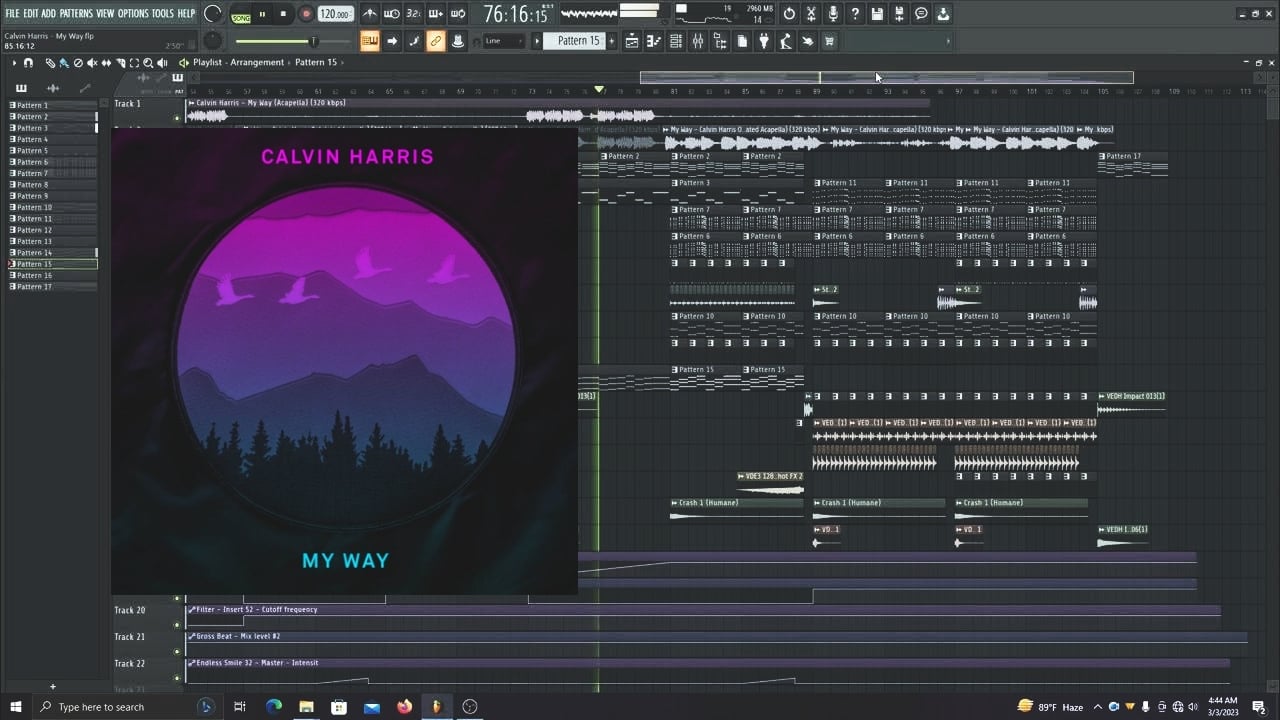This screenshot has height=720, width=1280.
Task: Toggle typing keyboard to piano
Action: (x=370, y=41)
